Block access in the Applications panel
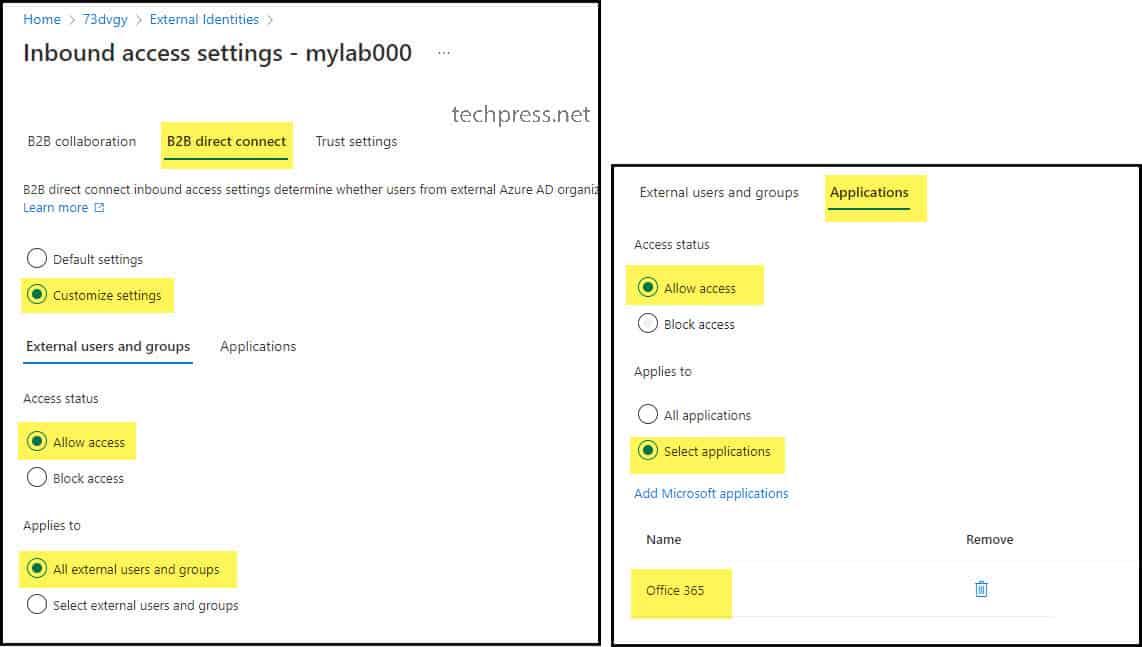Viewport: 1142px width, 647px height. tap(647, 323)
